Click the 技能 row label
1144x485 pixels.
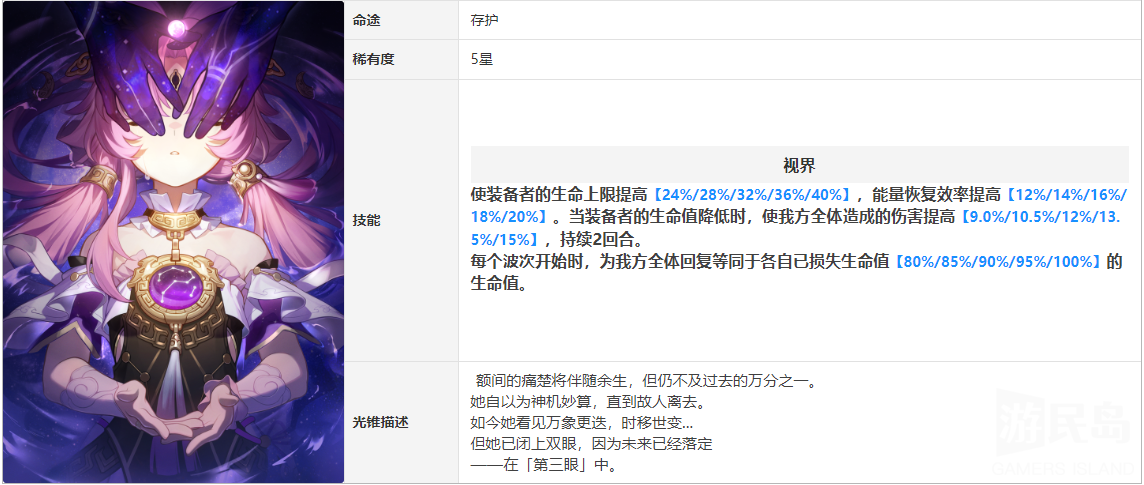[x=367, y=220]
